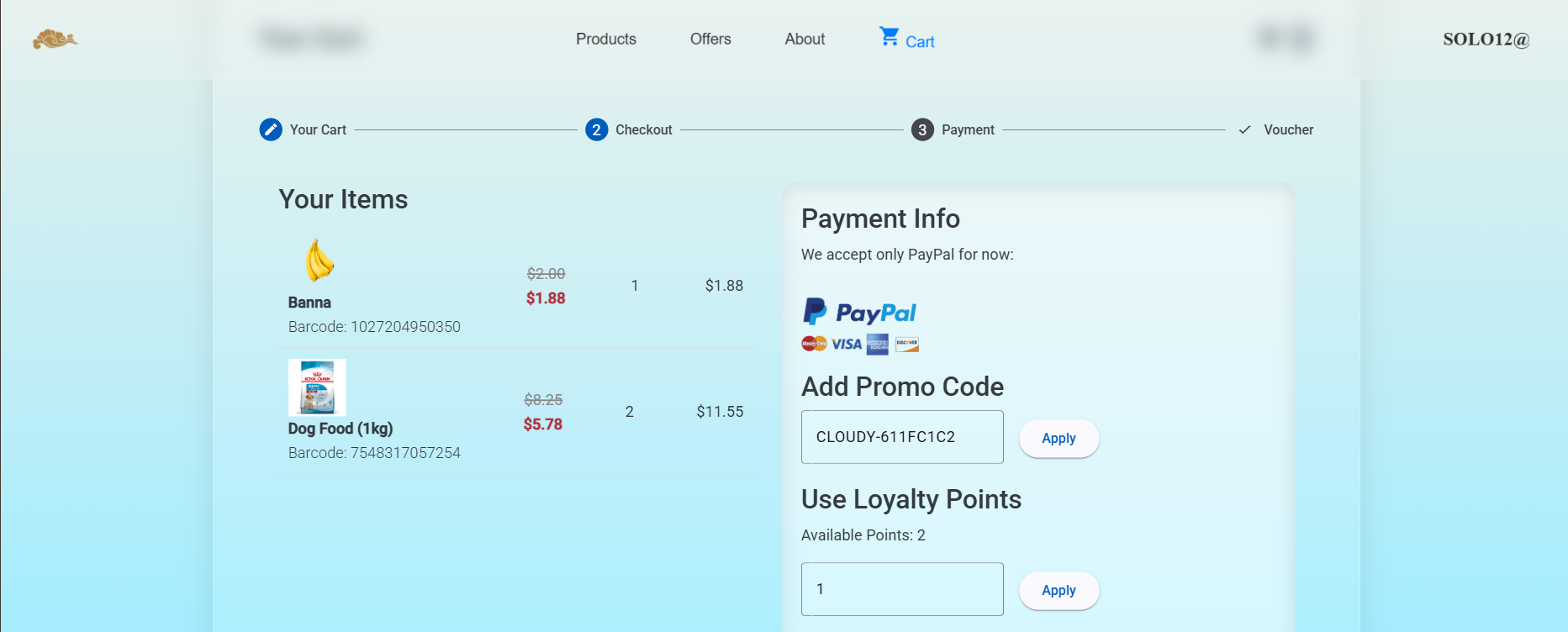
Task: Focus the promo code input field
Action: 902,437
